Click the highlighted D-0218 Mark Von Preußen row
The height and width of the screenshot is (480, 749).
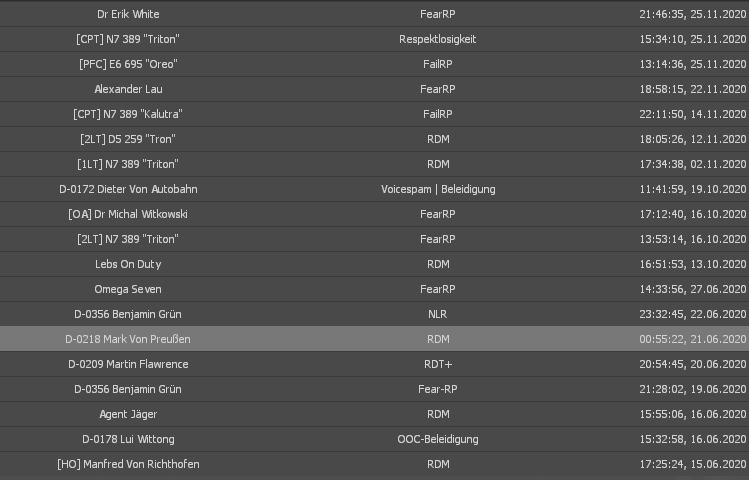click(374, 339)
